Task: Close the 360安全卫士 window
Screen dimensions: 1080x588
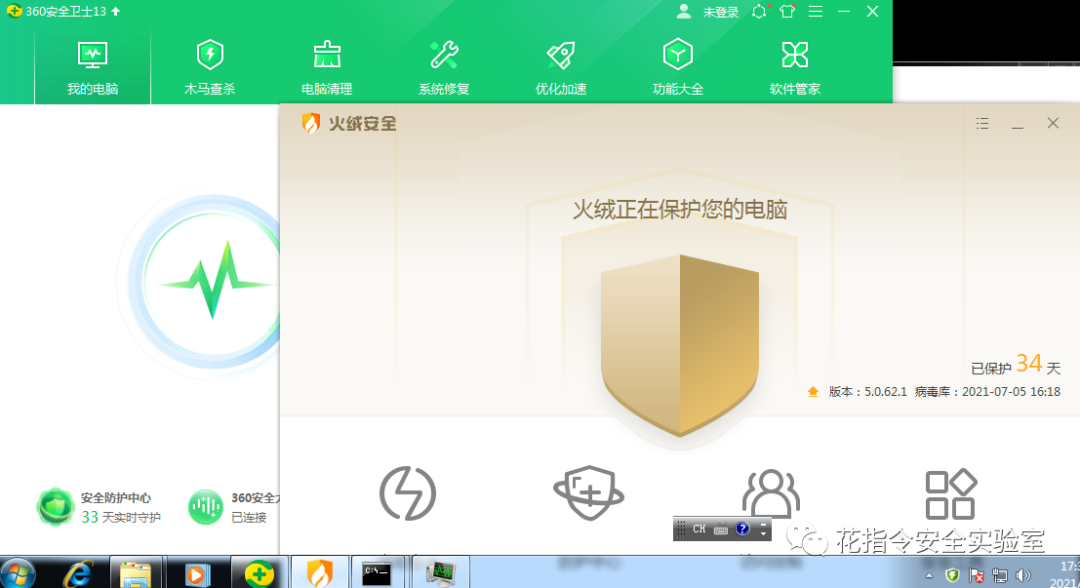Action: point(873,11)
